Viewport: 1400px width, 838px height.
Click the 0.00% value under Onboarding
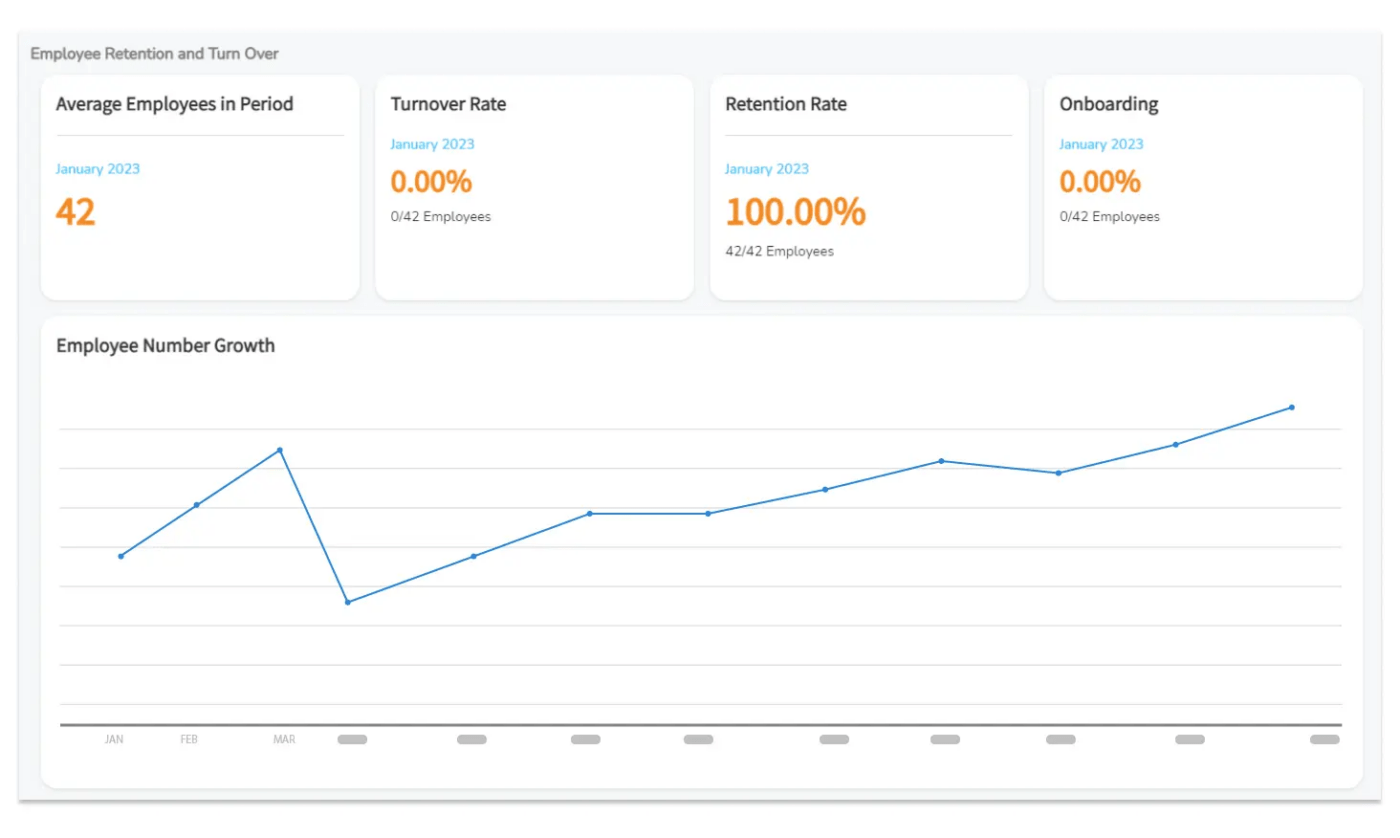click(1100, 182)
